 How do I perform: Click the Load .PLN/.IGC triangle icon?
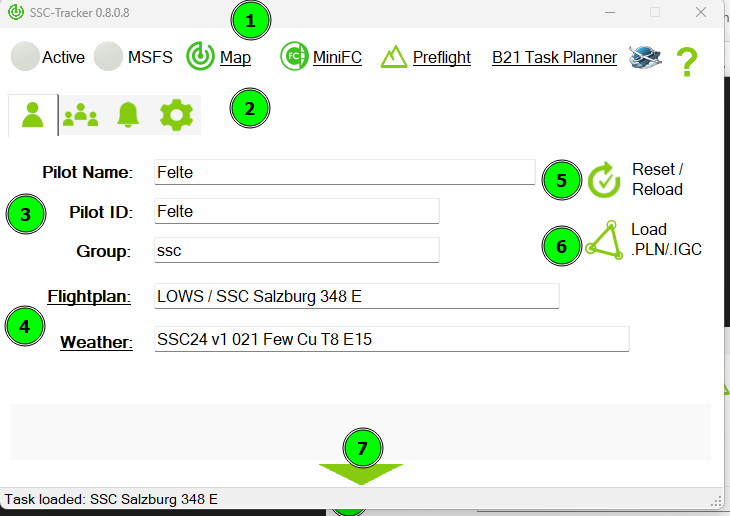603,240
